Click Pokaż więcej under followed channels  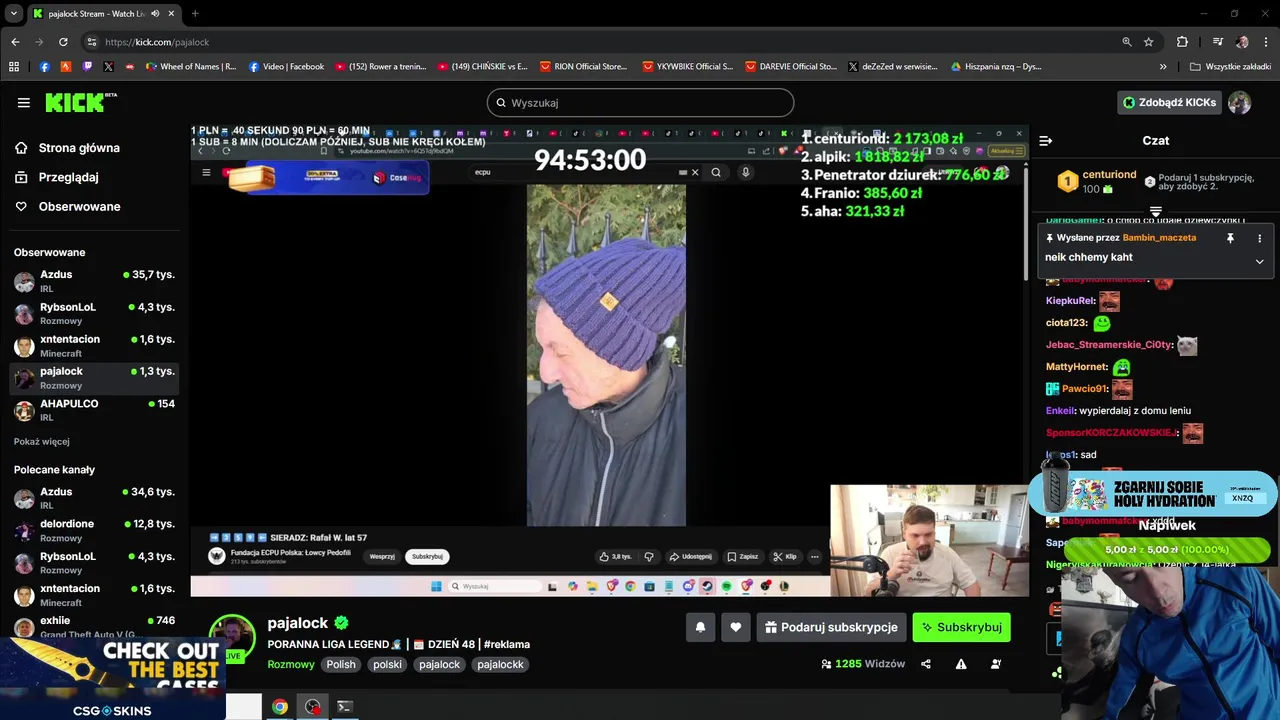point(42,441)
